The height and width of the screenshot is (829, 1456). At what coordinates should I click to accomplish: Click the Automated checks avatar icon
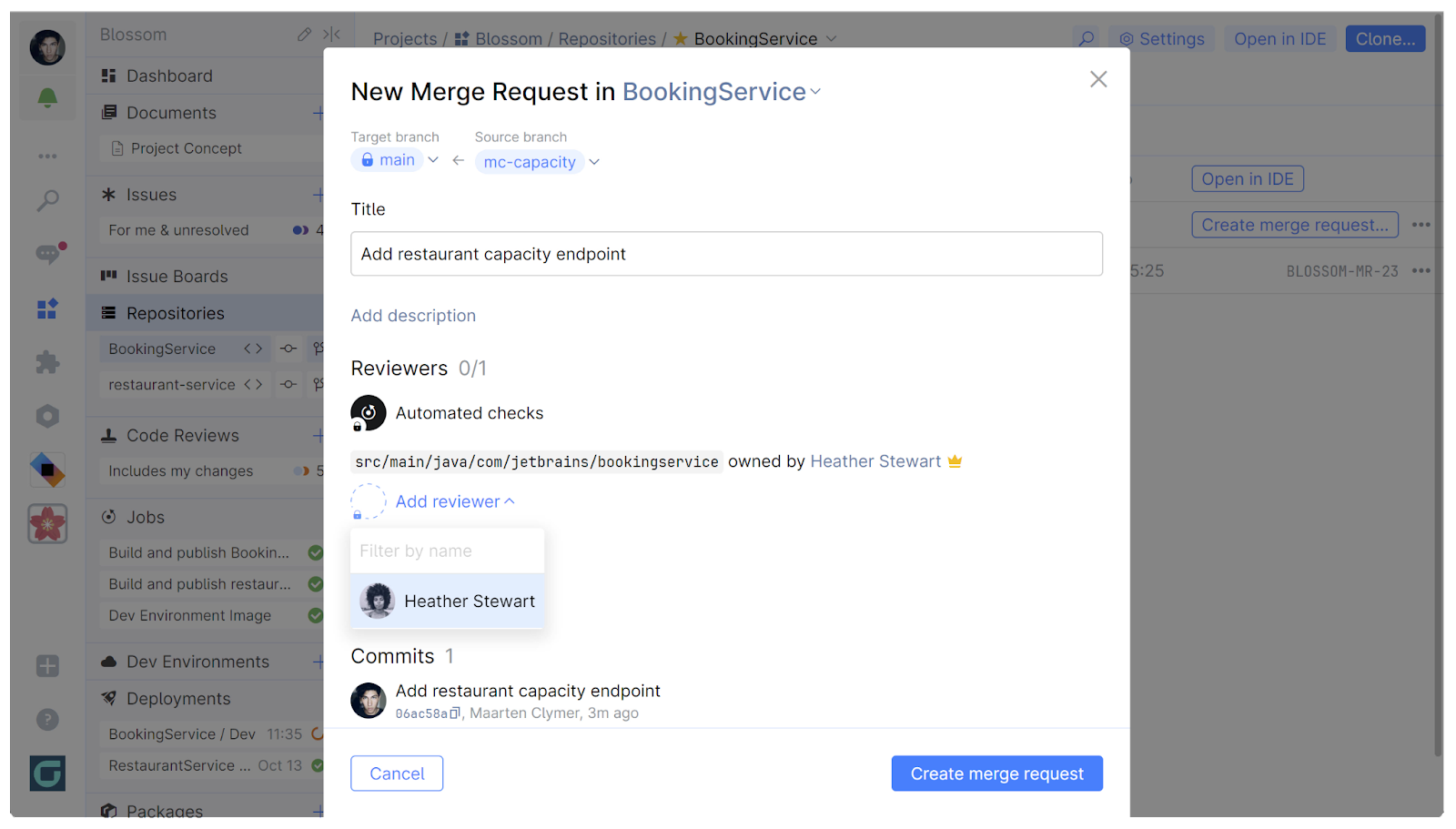(x=369, y=413)
